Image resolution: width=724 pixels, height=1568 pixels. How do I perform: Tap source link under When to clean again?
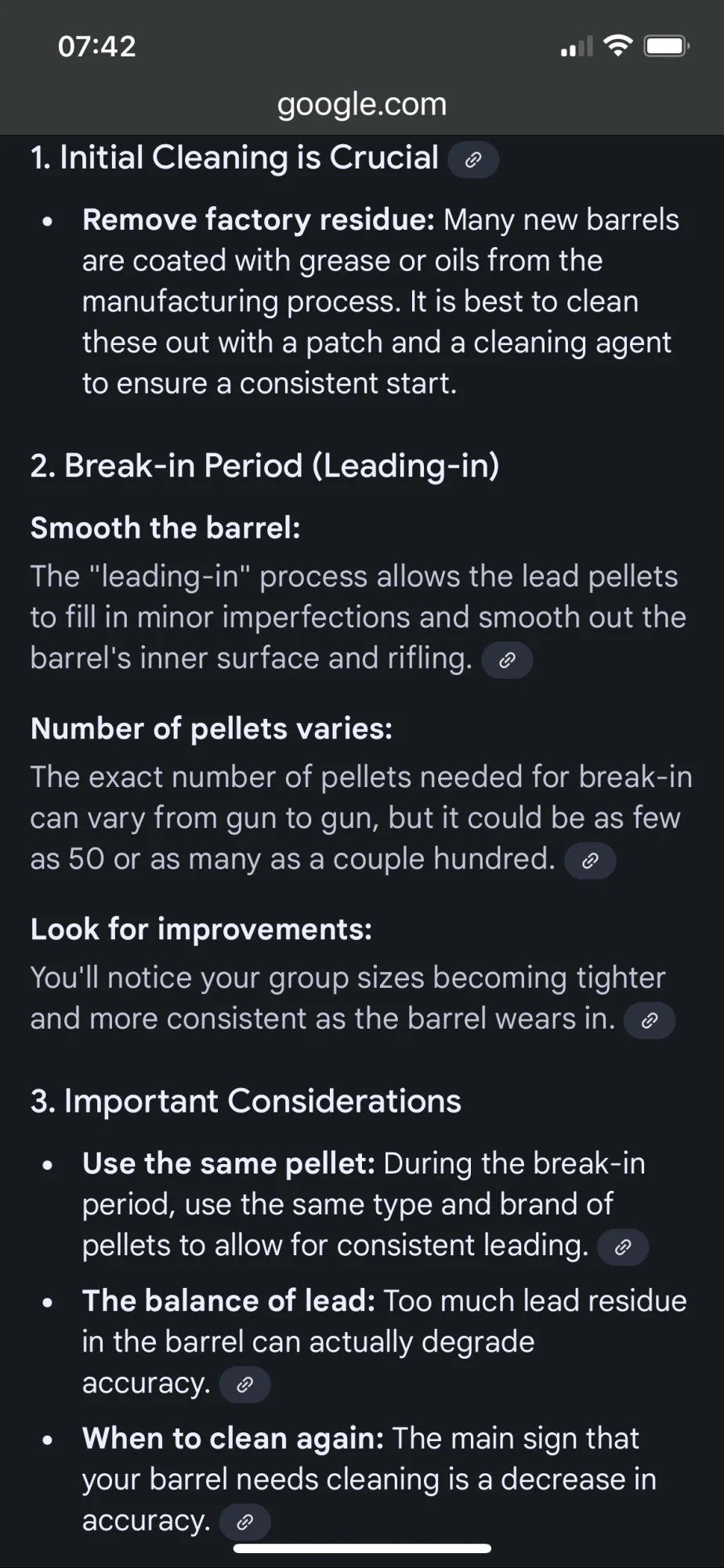tap(244, 1522)
